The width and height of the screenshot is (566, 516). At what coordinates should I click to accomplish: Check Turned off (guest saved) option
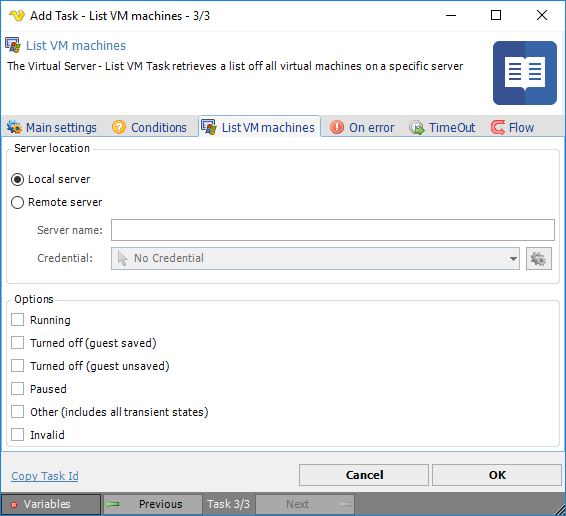(x=17, y=343)
